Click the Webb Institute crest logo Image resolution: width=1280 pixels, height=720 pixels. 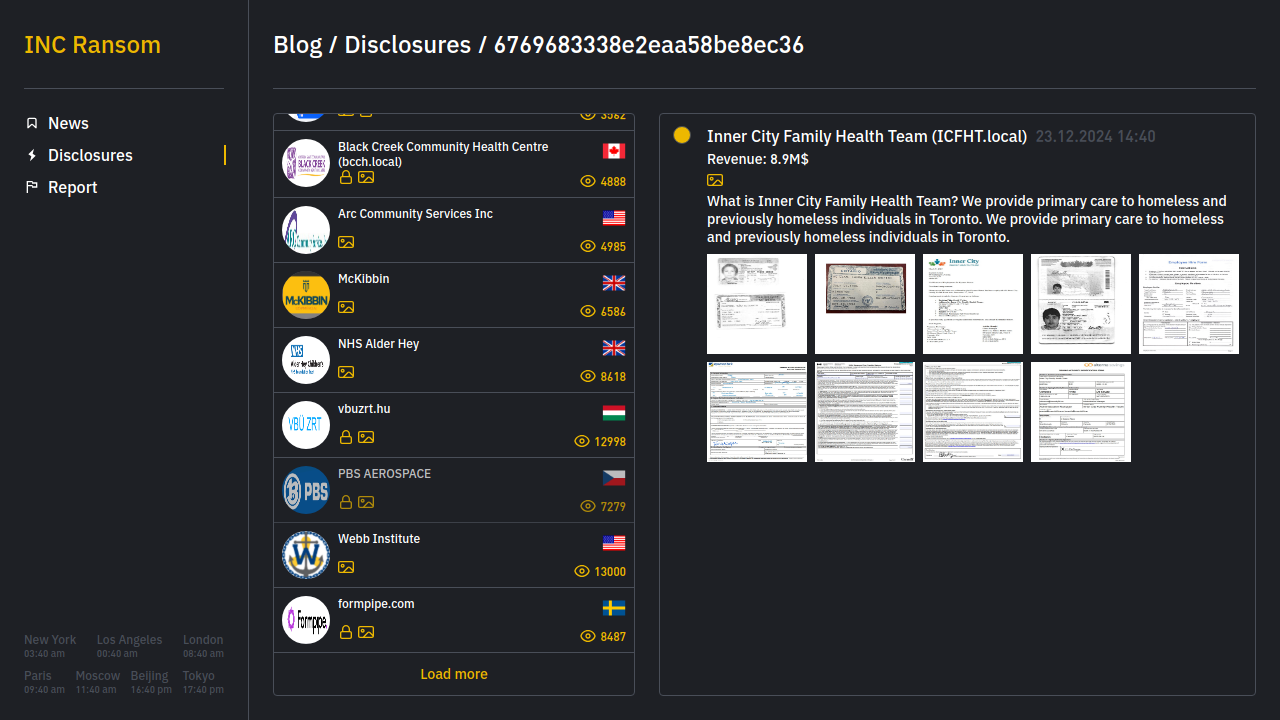point(306,555)
